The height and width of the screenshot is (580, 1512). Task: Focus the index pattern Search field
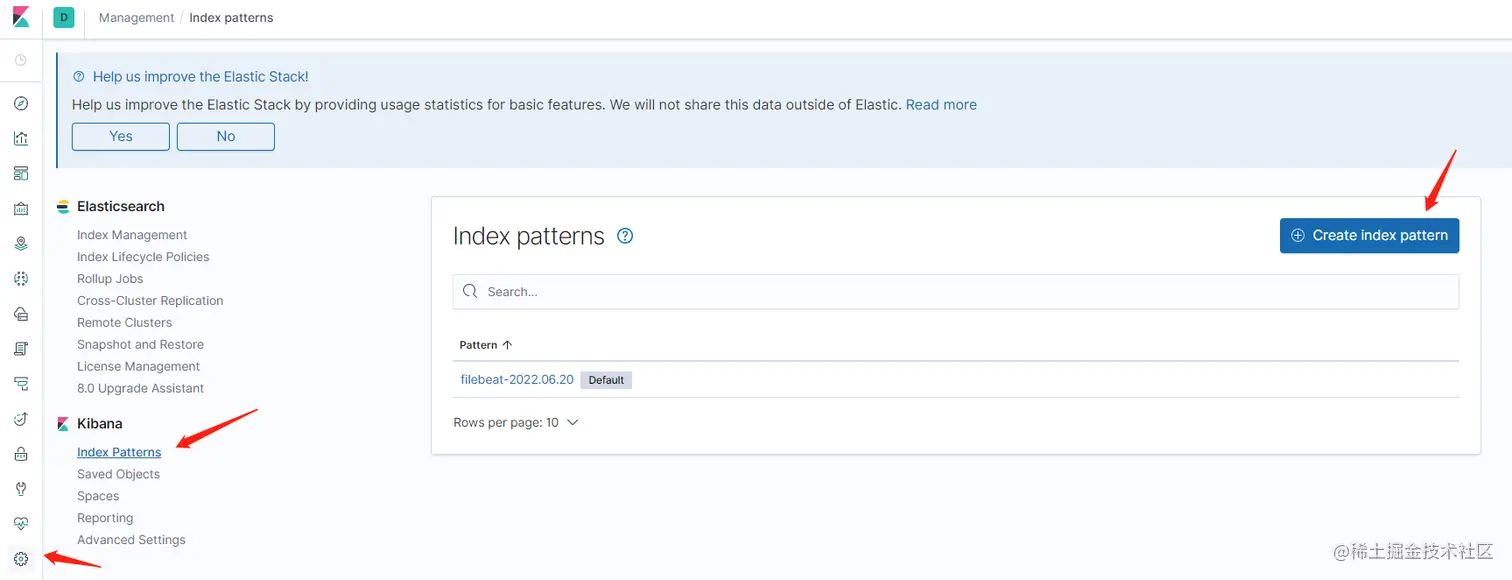[x=956, y=292]
